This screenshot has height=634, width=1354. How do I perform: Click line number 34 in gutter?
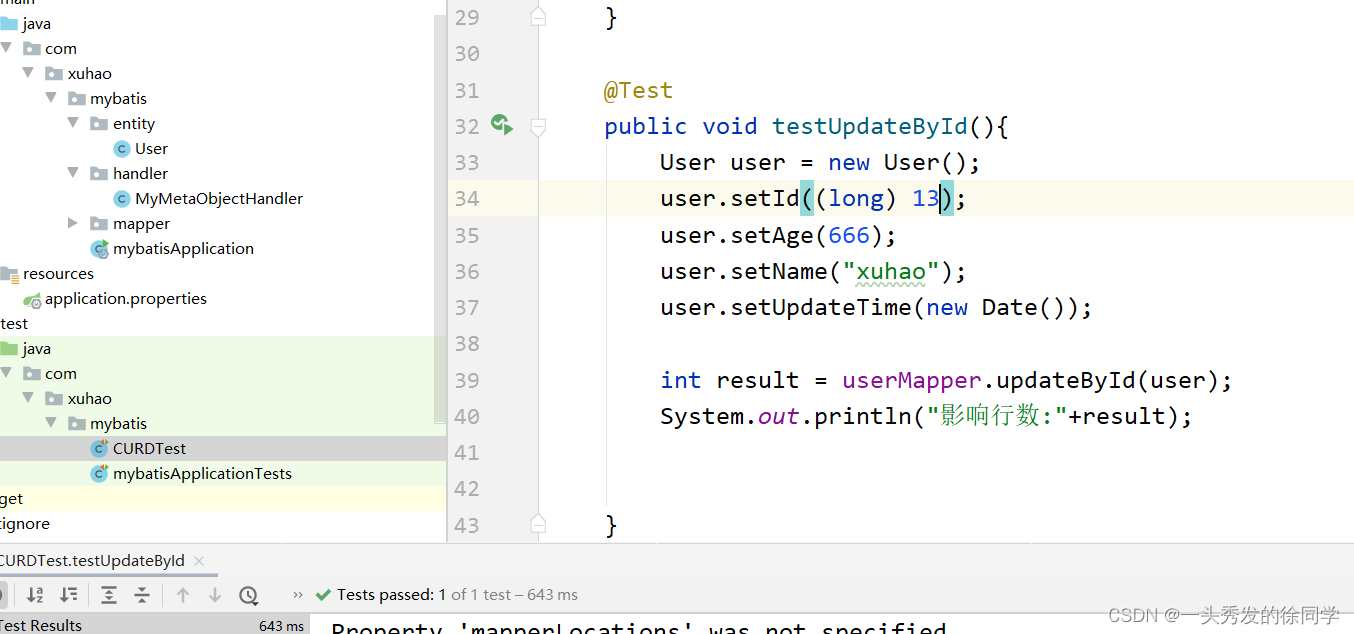point(467,198)
